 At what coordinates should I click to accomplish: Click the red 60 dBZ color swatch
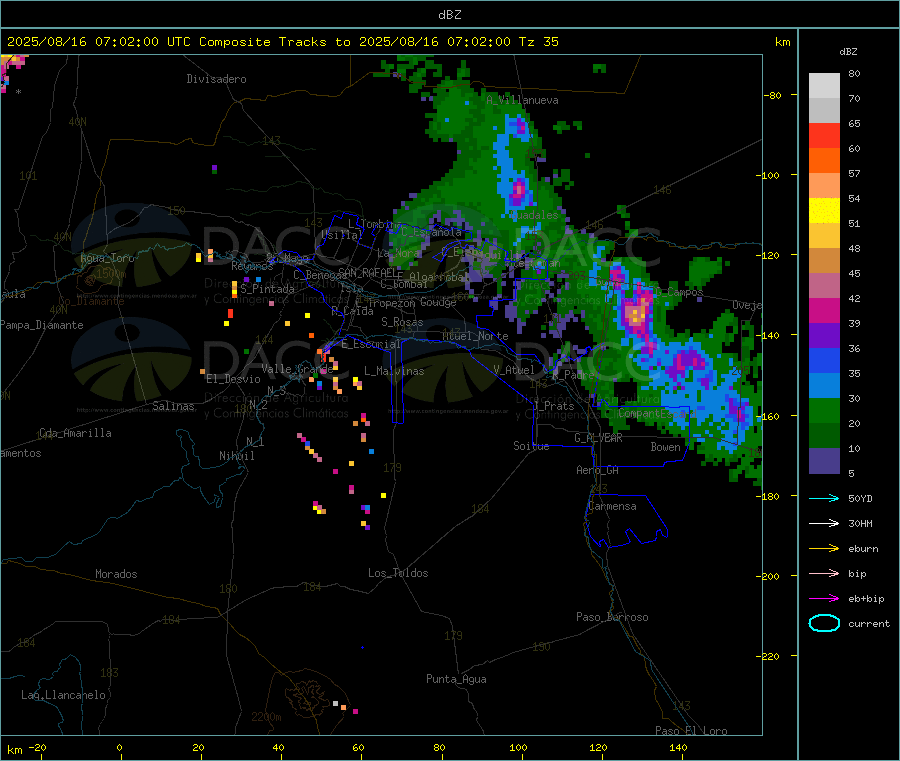click(x=824, y=135)
